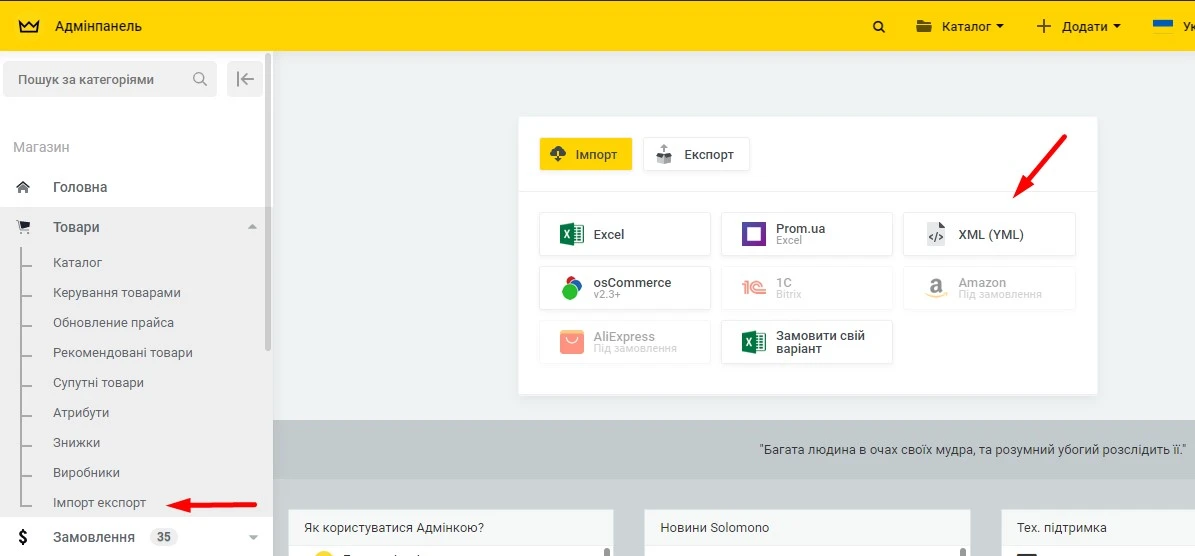Screen dimensions: 1195x556
Task: Choose Замовити свій варіант option
Action: coord(807,342)
